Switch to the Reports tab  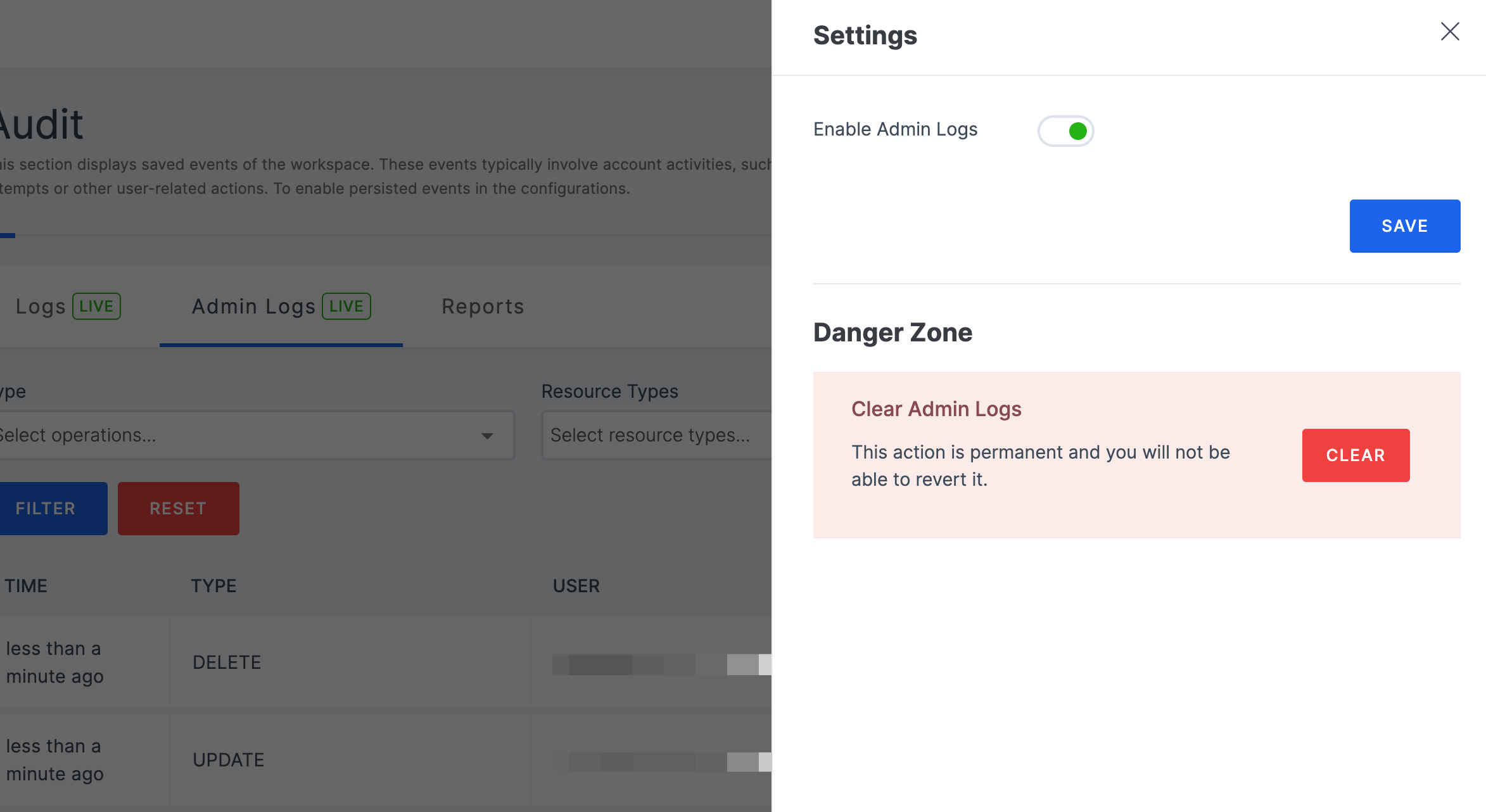(x=483, y=306)
